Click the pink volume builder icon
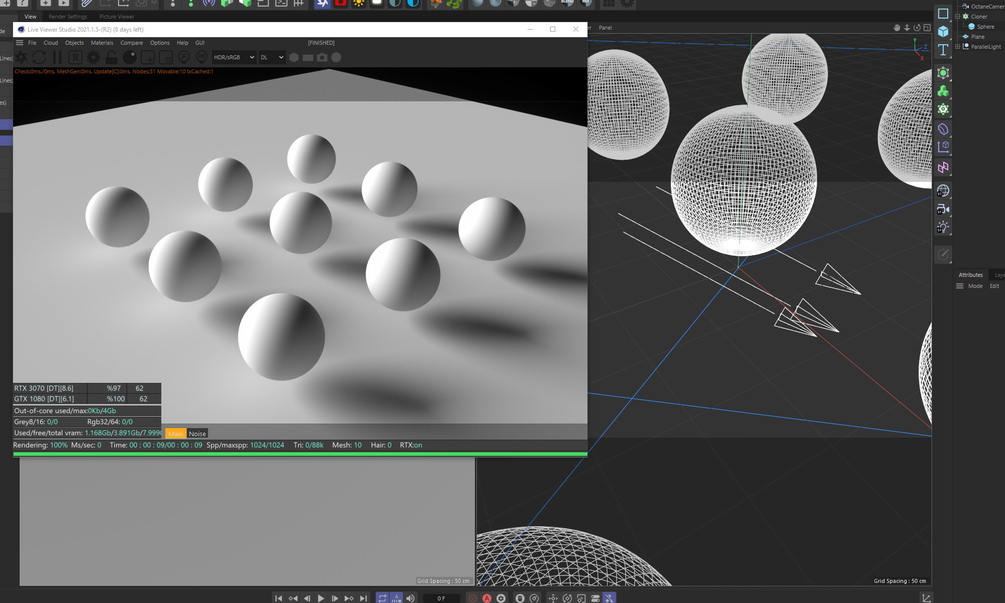 [943, 168]
